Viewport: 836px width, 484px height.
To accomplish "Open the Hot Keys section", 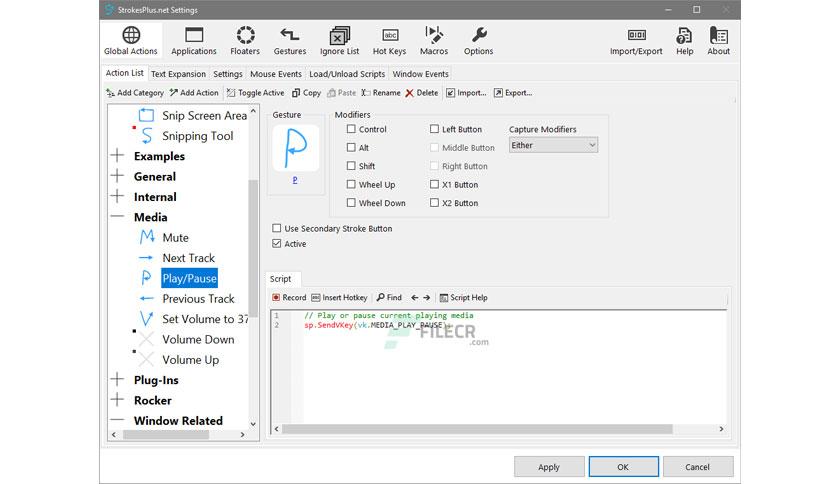I will click(389, 41).
